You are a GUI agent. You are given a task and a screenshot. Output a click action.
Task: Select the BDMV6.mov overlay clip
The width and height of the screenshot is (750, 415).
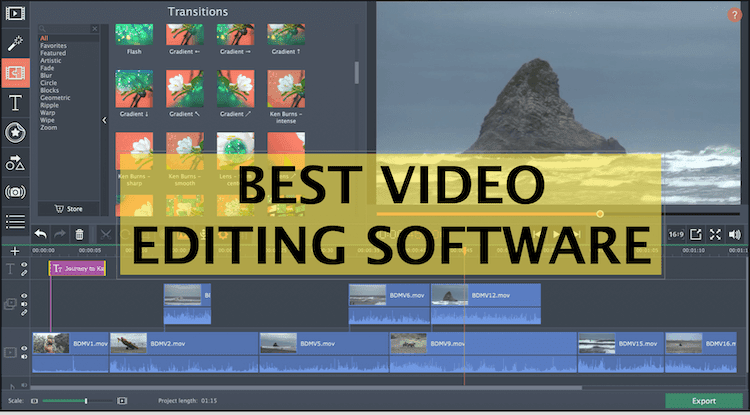(389, 304)
